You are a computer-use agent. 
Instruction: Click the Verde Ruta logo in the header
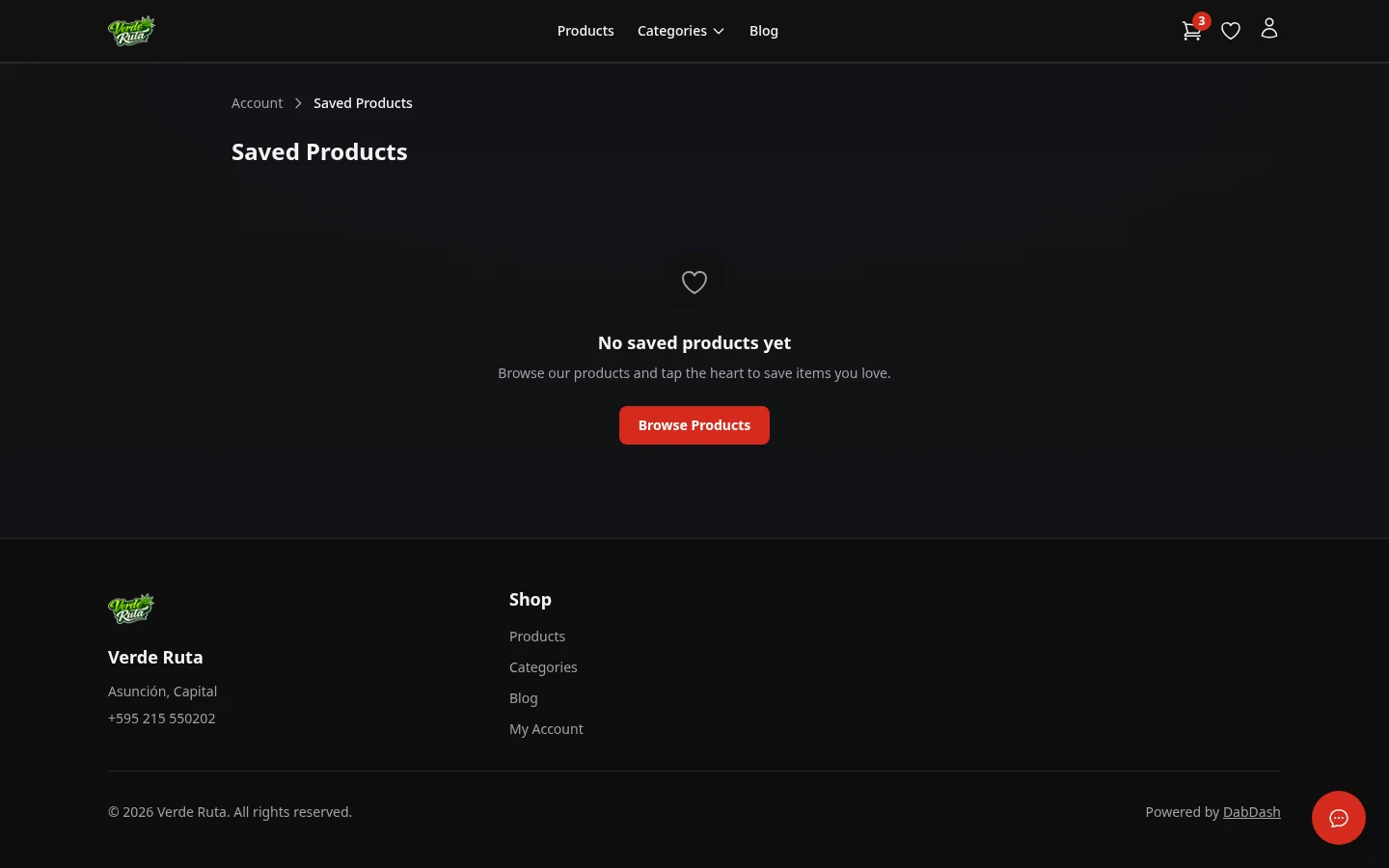coord(131,30)
